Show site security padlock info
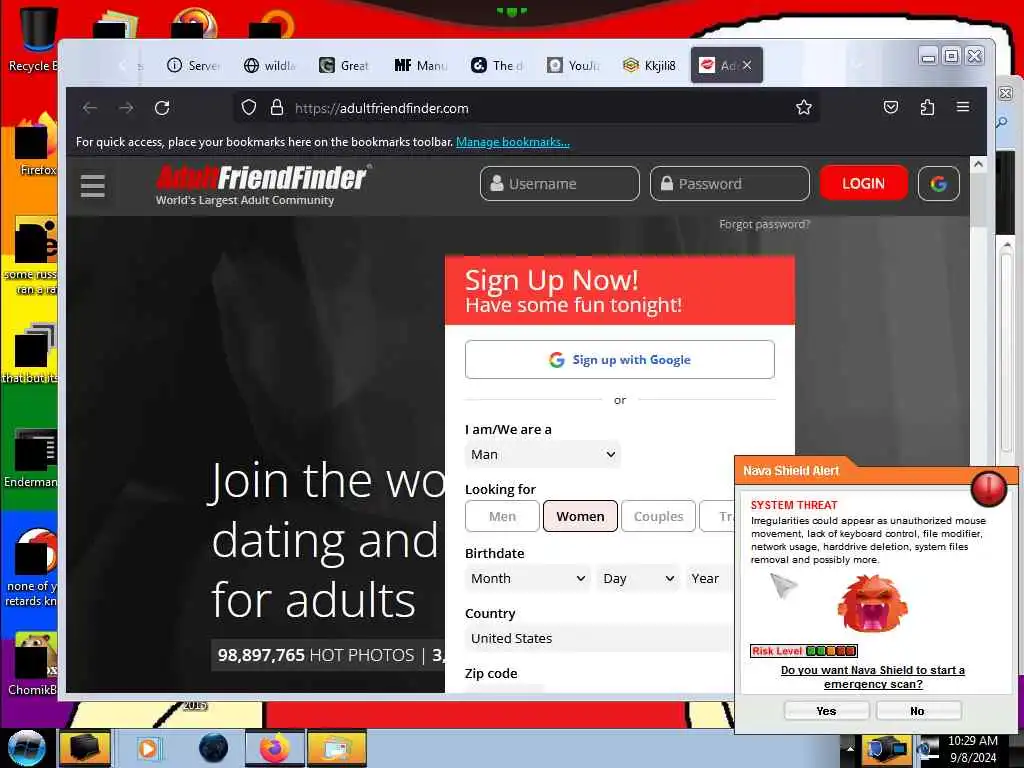1024x768 pixels. pos(277,108)
